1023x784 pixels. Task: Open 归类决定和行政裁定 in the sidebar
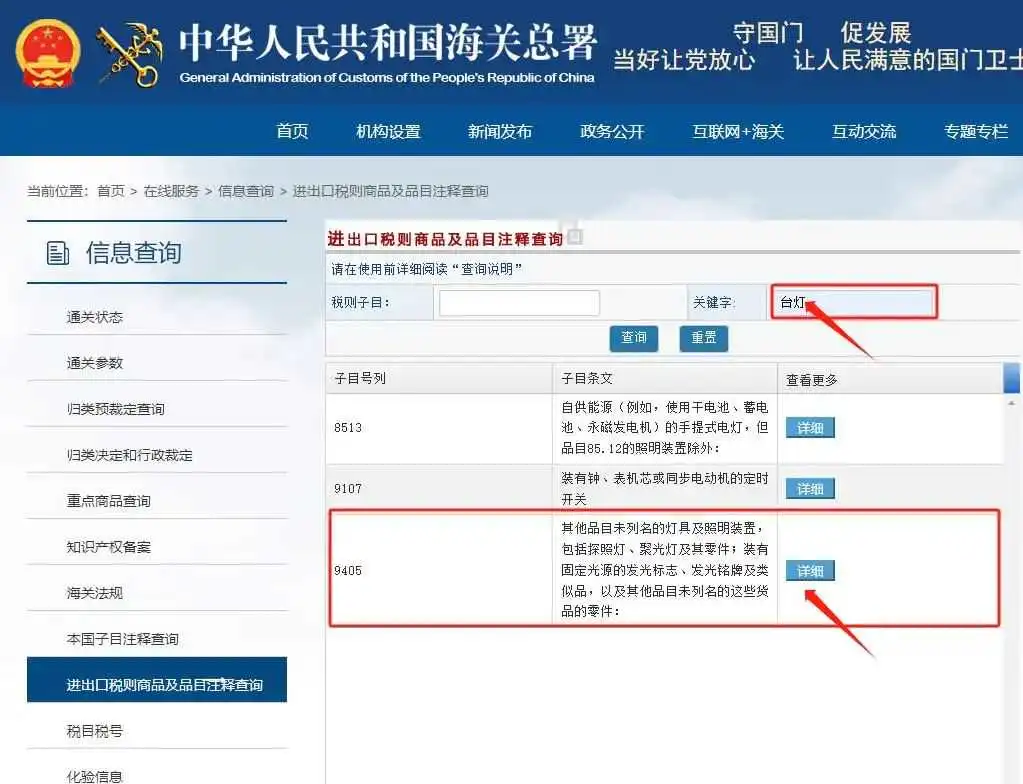pyautogui.click(x=129, y=455)
